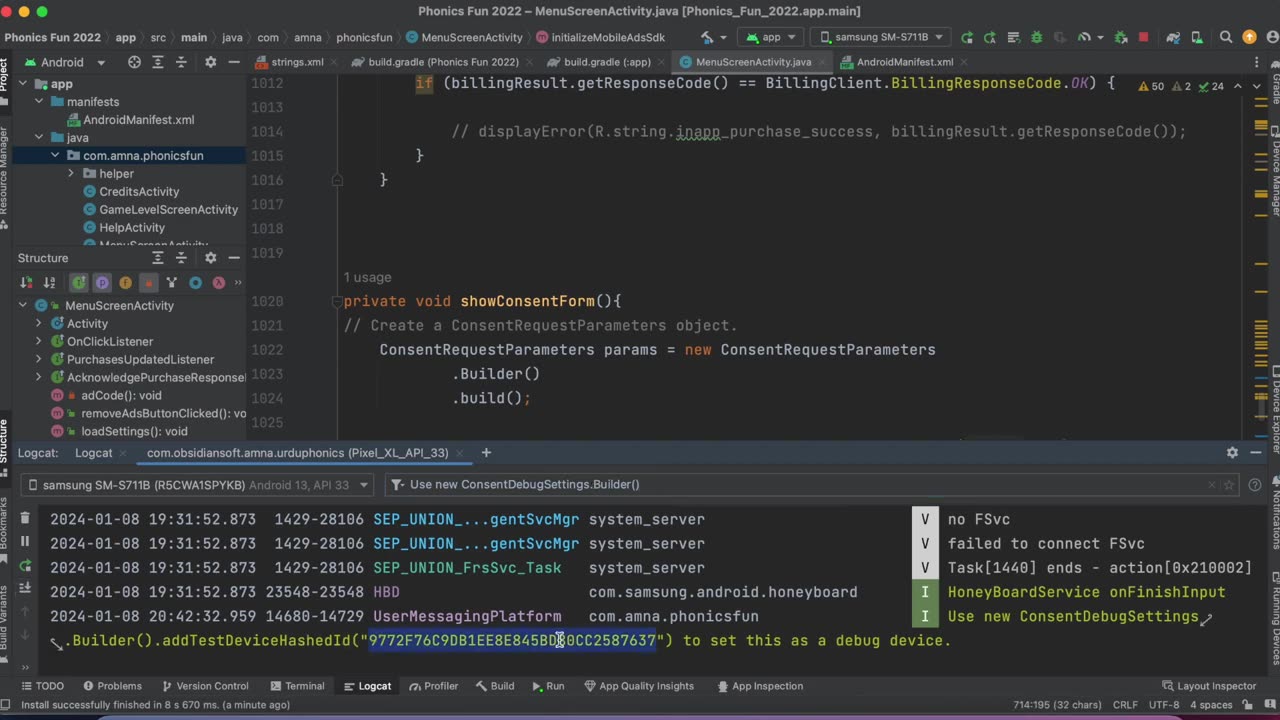Open App Inspection tool window
This screenshot has width=1280, height=720.
click(x=760, y=686)
